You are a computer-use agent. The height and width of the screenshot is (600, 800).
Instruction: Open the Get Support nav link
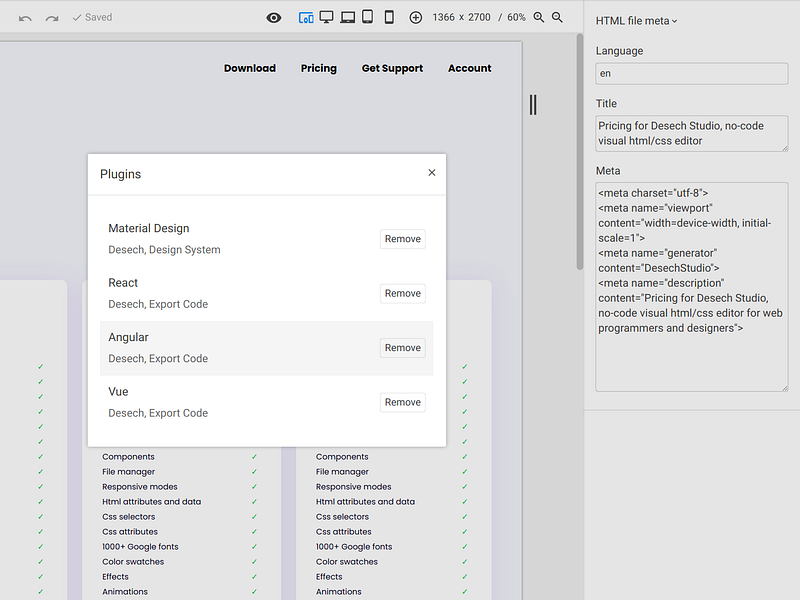[x=392, y=68]
